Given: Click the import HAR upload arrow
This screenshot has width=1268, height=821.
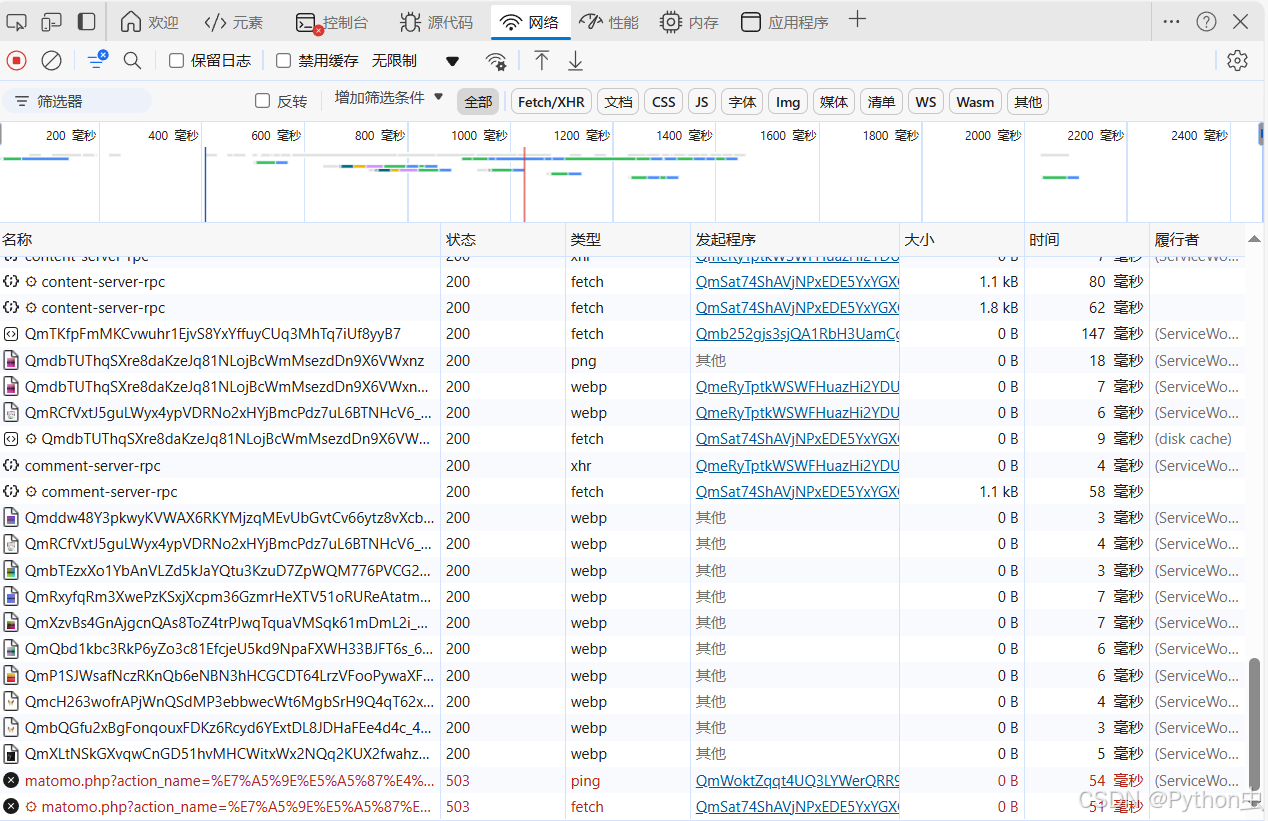Looking at the screenshot, I should click(x=541, y=61).
